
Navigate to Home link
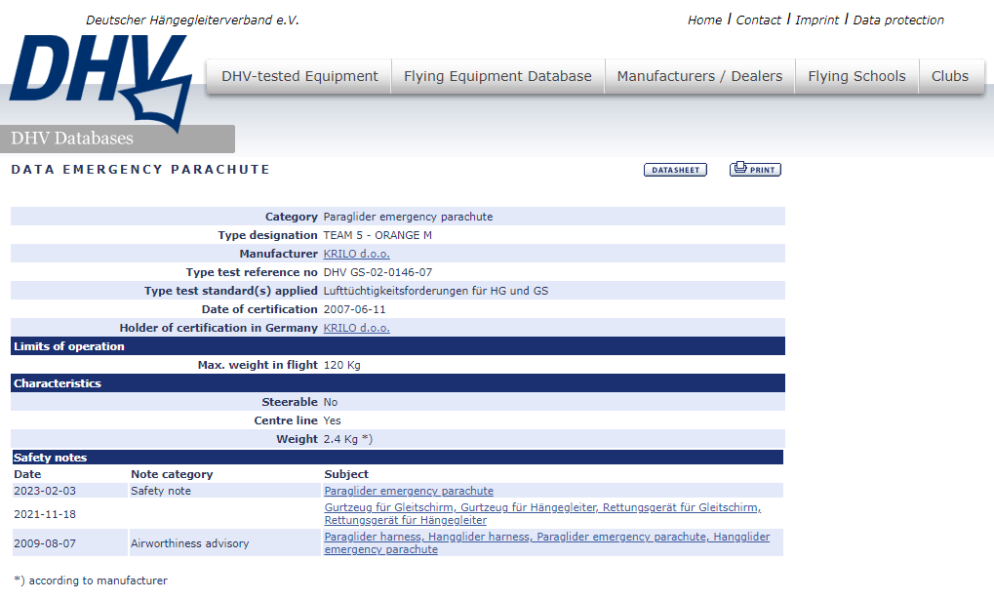704,20
